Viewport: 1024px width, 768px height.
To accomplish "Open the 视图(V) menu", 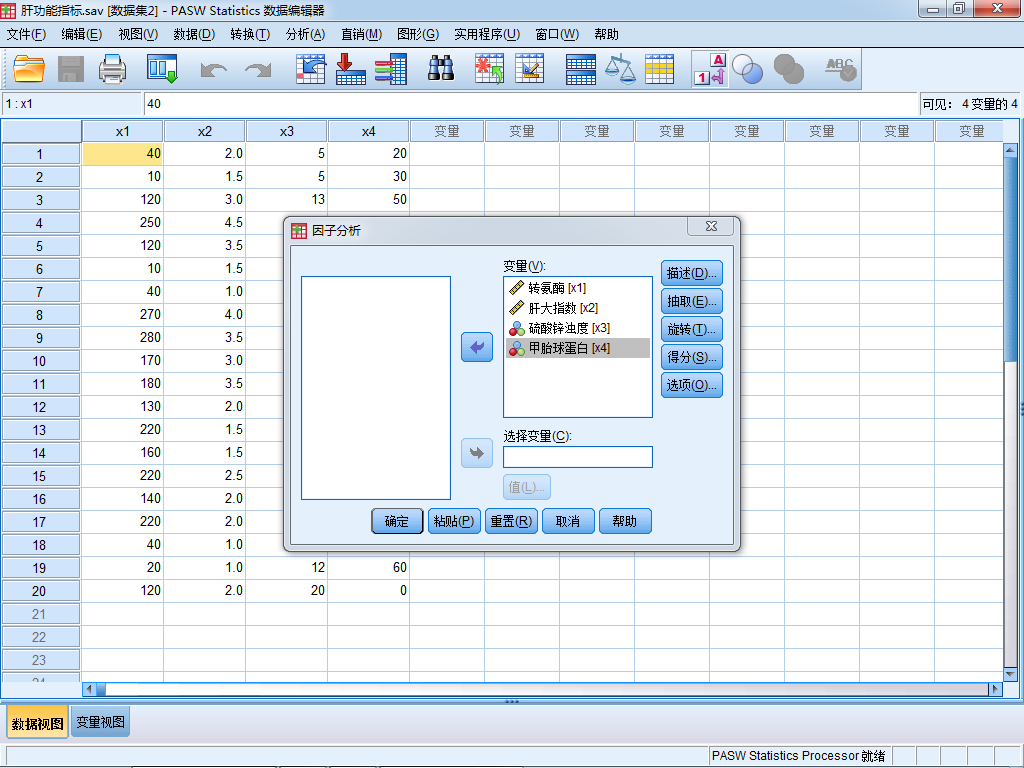I will (x=138, y=34).
